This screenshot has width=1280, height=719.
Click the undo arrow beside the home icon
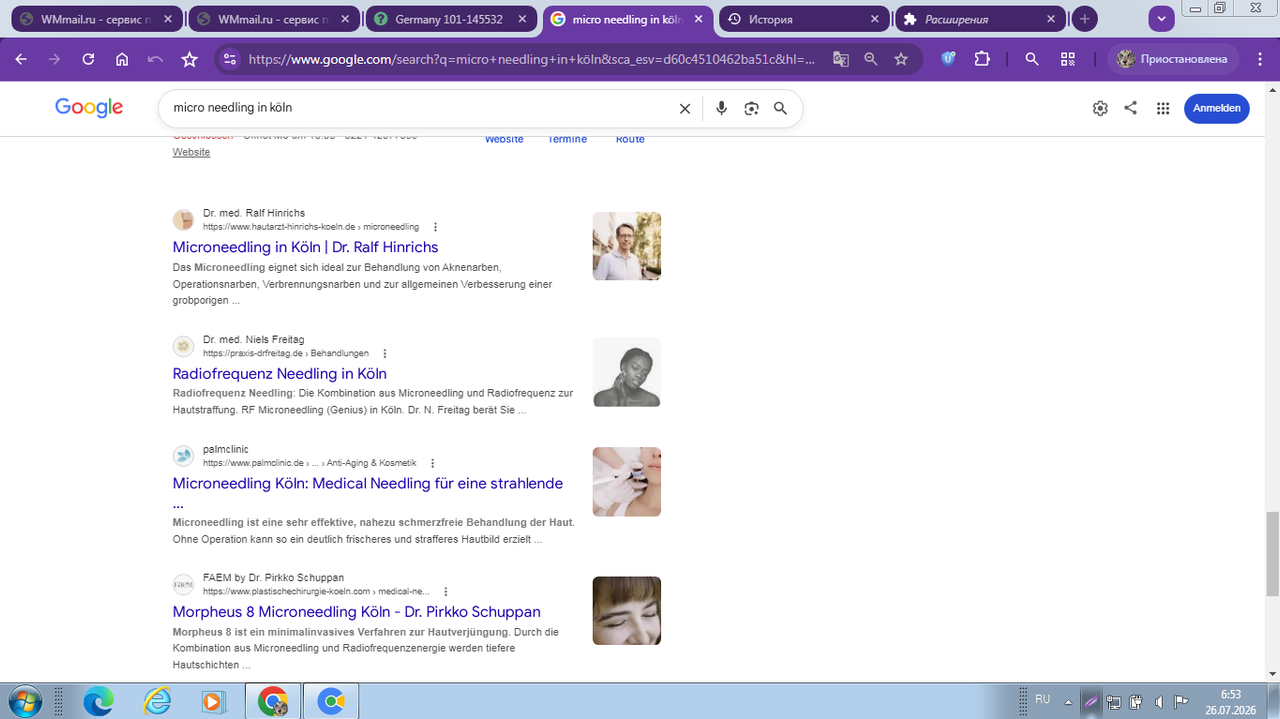tap(155, 59)
